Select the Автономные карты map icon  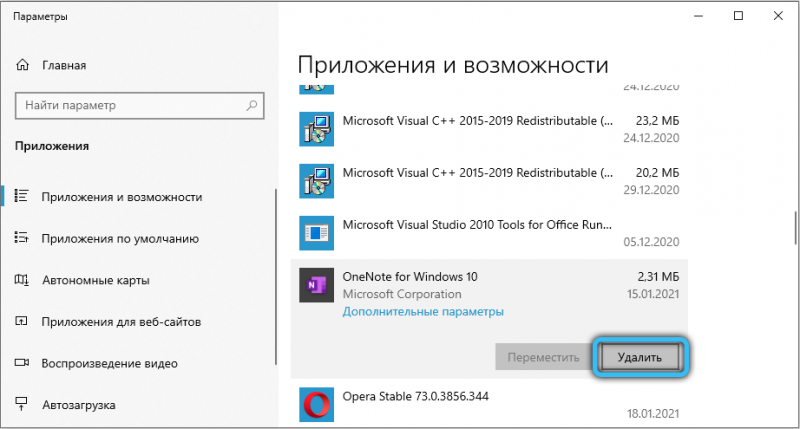(21, 280)
